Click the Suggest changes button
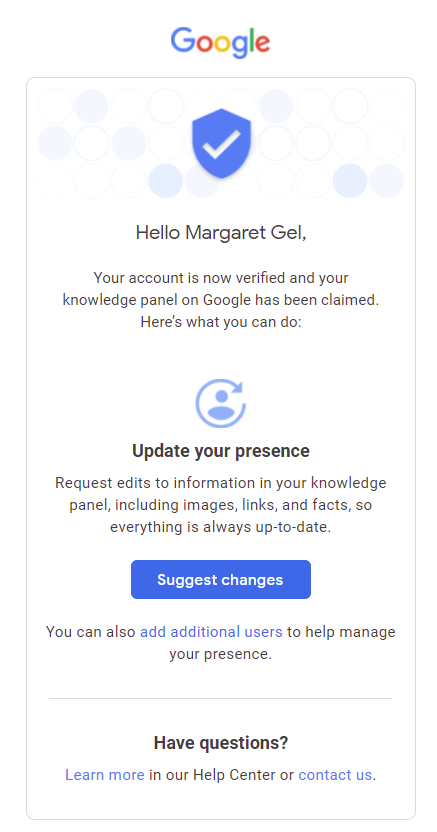The height and width of the screenshot is (832, 437). [x=221, y=579]
